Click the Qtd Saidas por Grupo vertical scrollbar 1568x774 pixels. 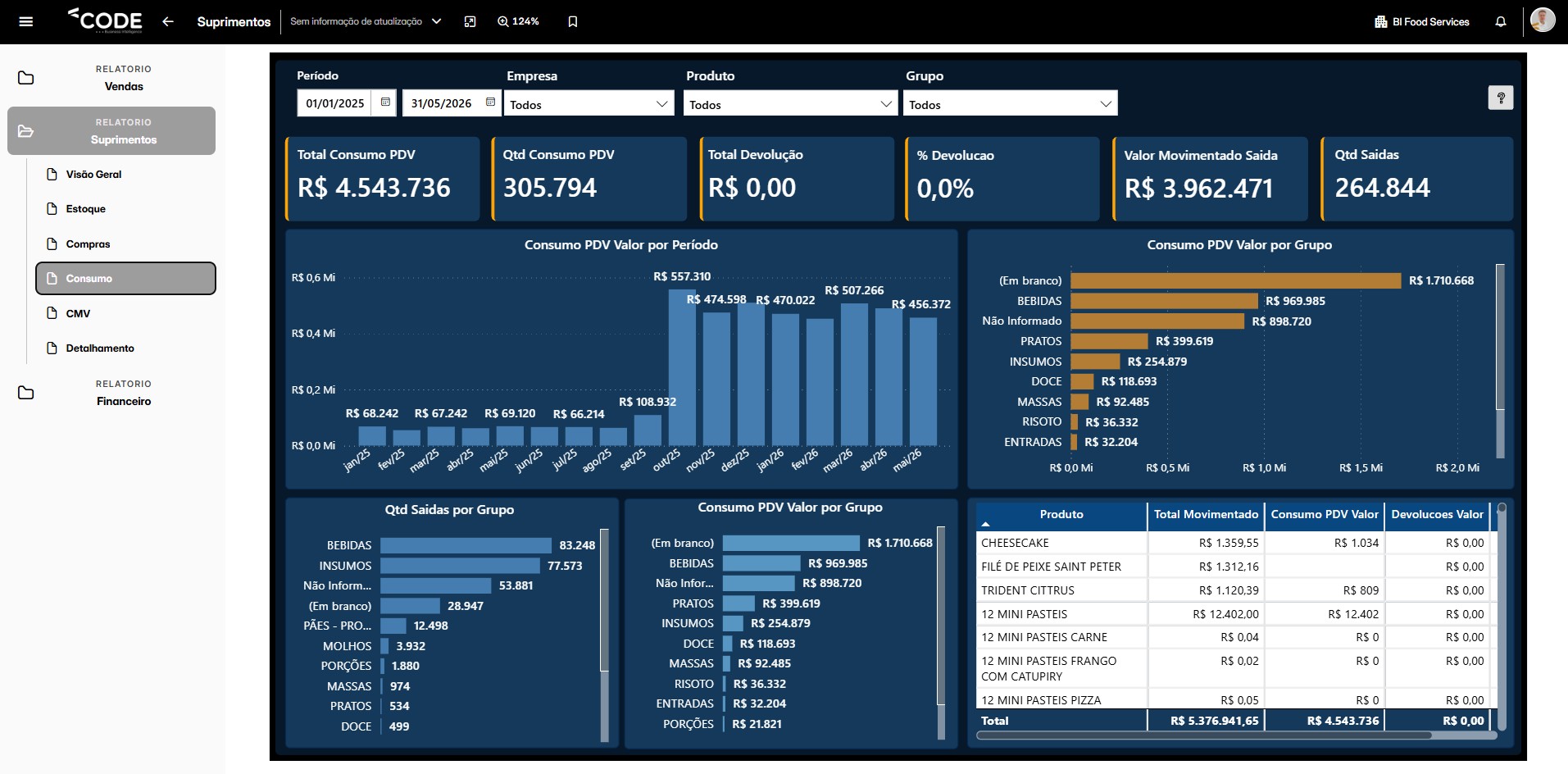point(604,600)
